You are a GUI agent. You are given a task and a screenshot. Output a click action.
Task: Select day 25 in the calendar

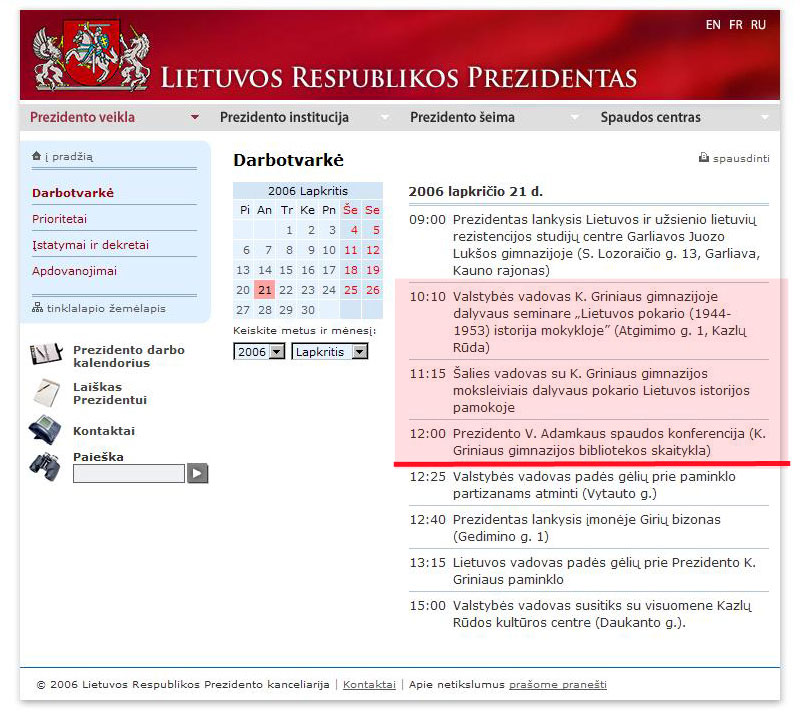click(x=351, y=290)
